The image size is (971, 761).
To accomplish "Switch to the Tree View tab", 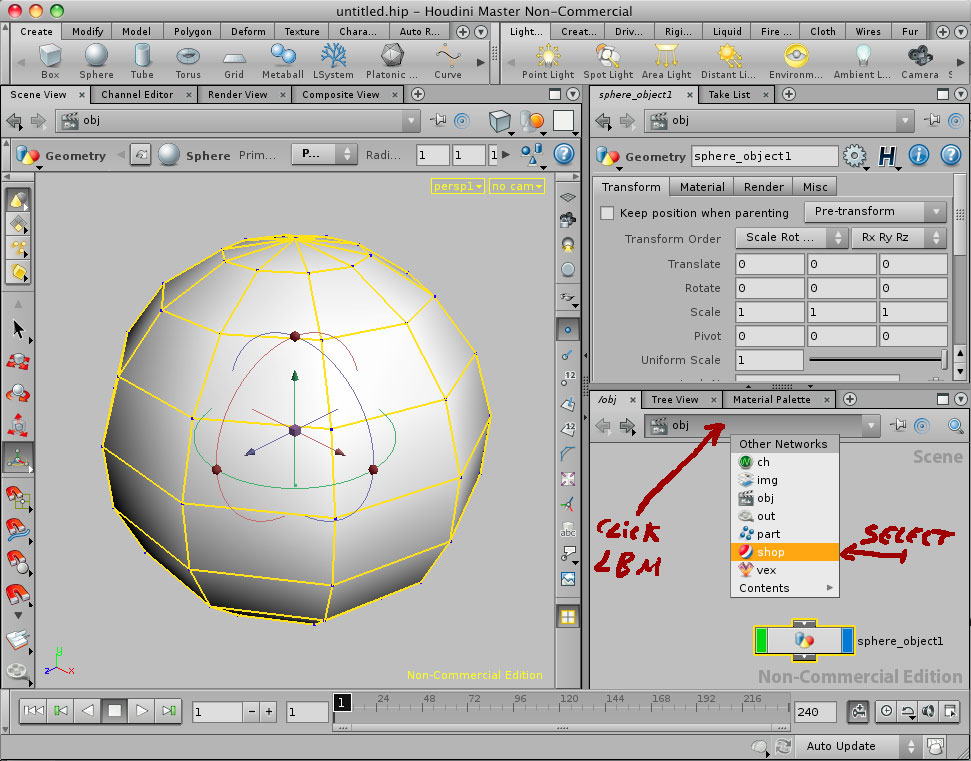I will (x=674, y=399).
